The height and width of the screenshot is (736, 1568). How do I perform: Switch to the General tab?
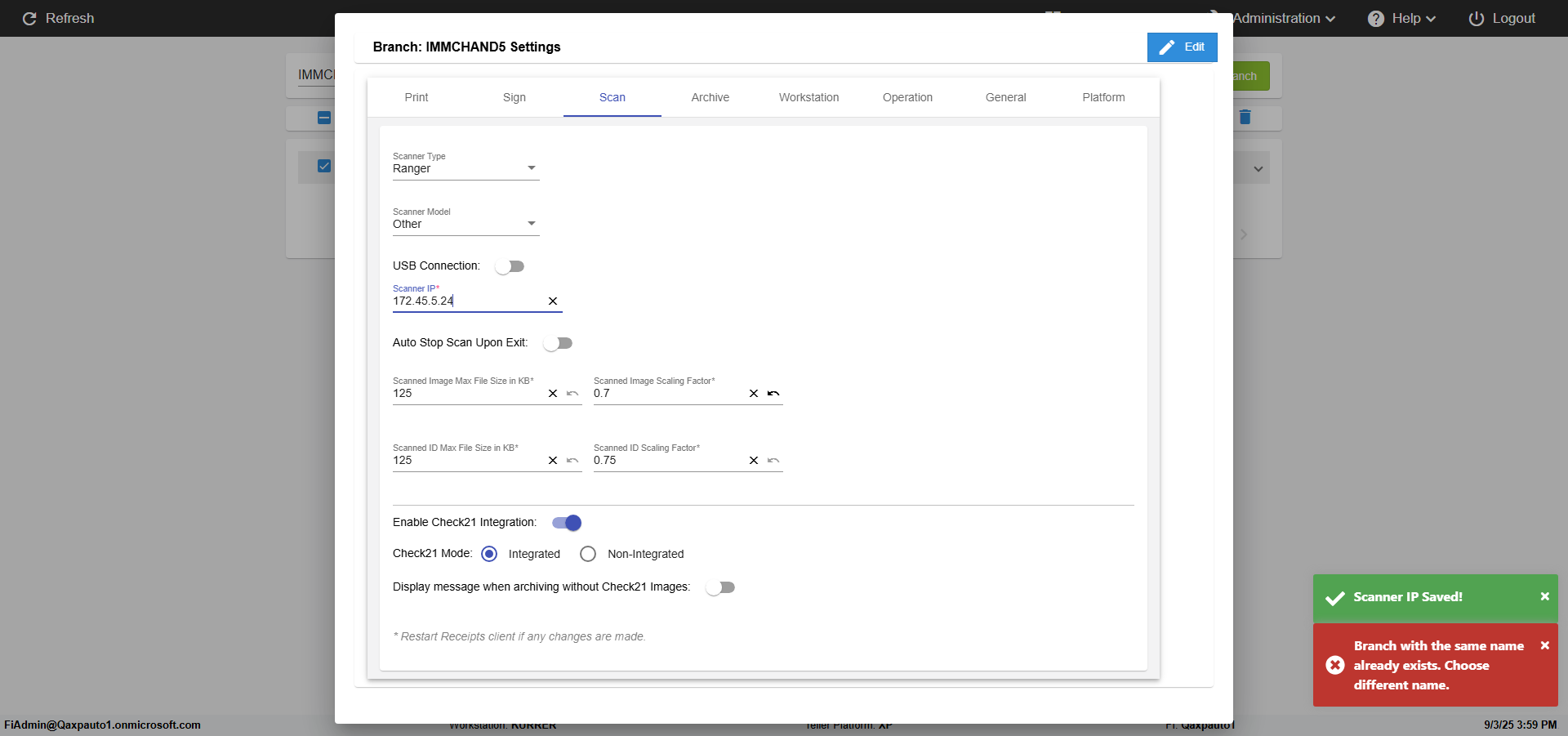point(1005,97)
